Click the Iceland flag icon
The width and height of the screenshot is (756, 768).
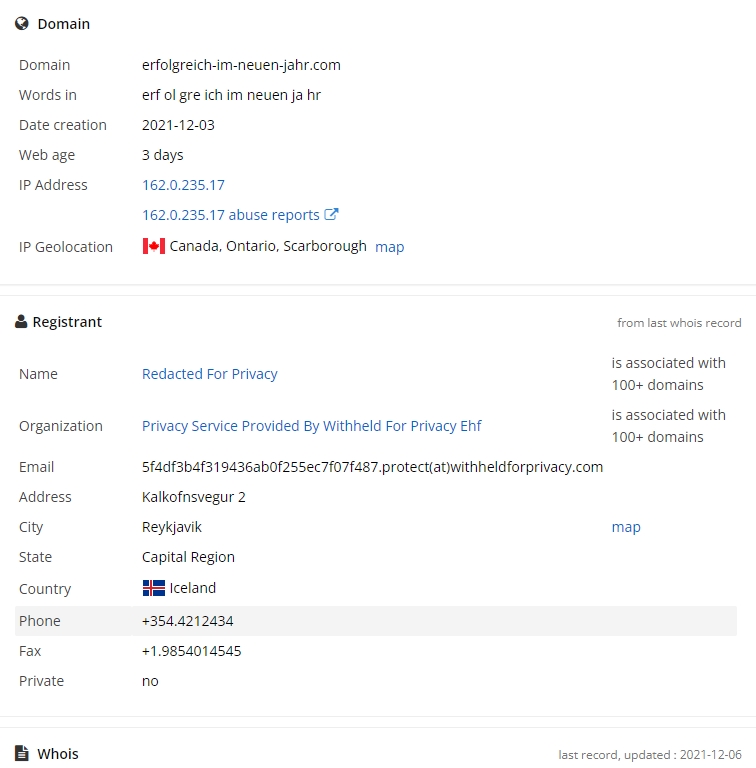[154, 588]
